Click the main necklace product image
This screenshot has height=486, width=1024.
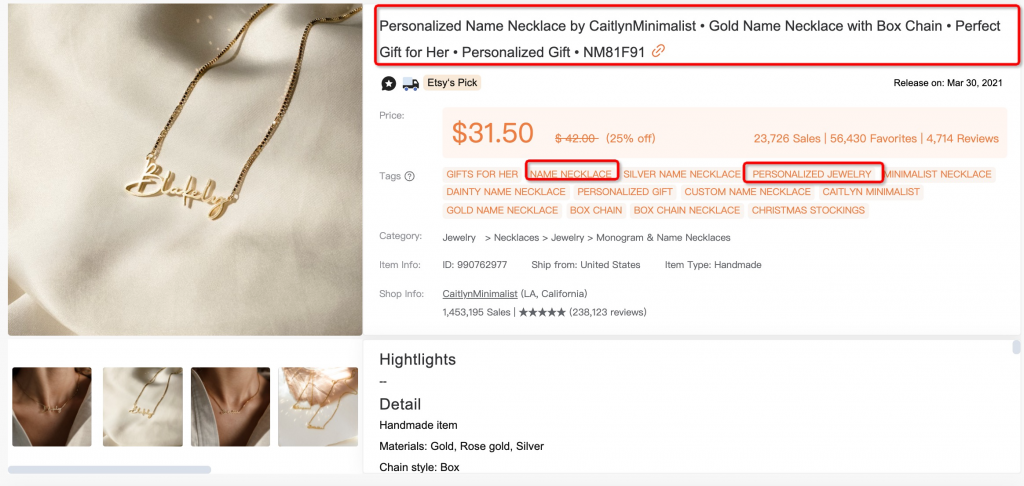185,168
